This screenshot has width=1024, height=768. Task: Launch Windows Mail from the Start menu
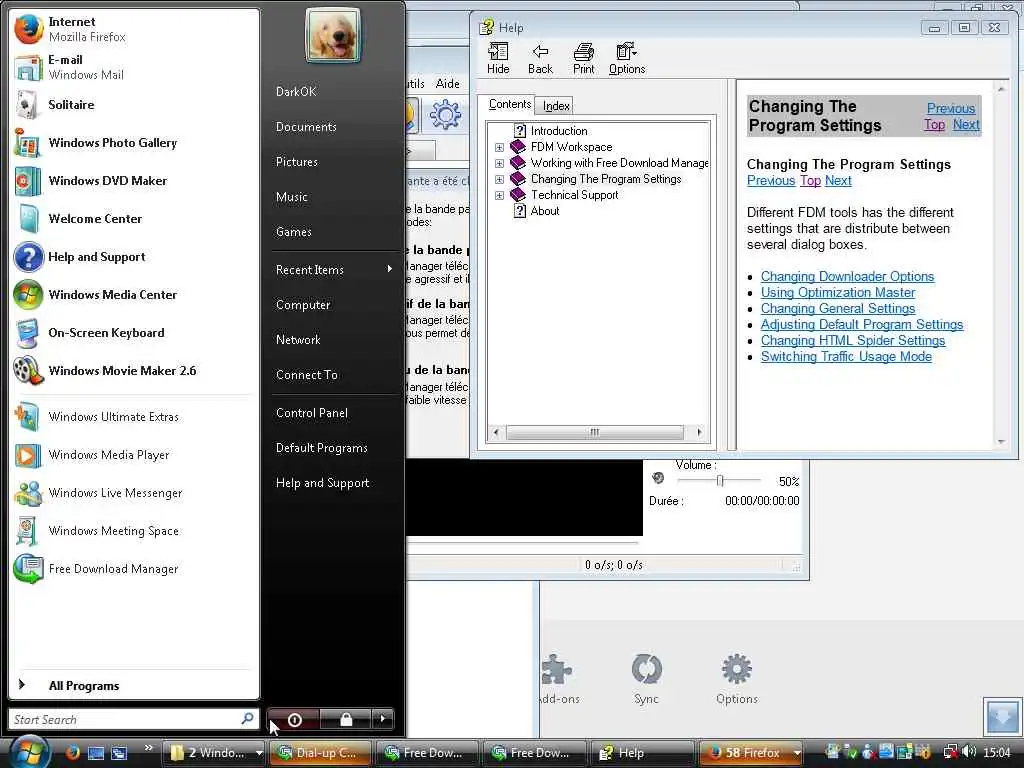pos(134,67)
